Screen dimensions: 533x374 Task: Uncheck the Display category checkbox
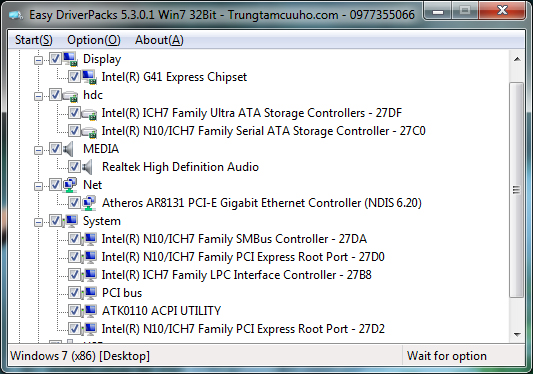click(55, 58)
